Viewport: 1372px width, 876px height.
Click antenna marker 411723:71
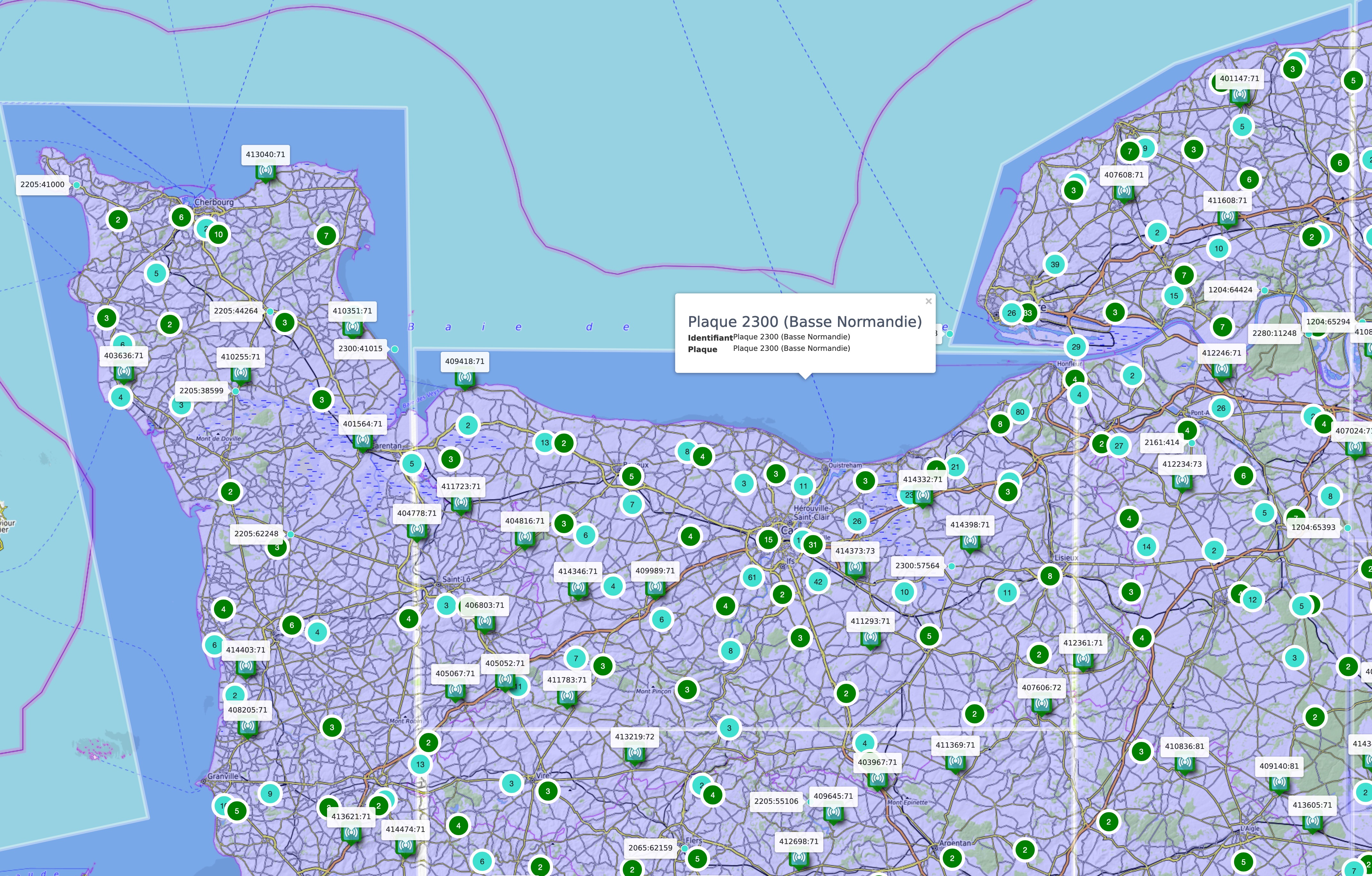(x=461, y=503)
